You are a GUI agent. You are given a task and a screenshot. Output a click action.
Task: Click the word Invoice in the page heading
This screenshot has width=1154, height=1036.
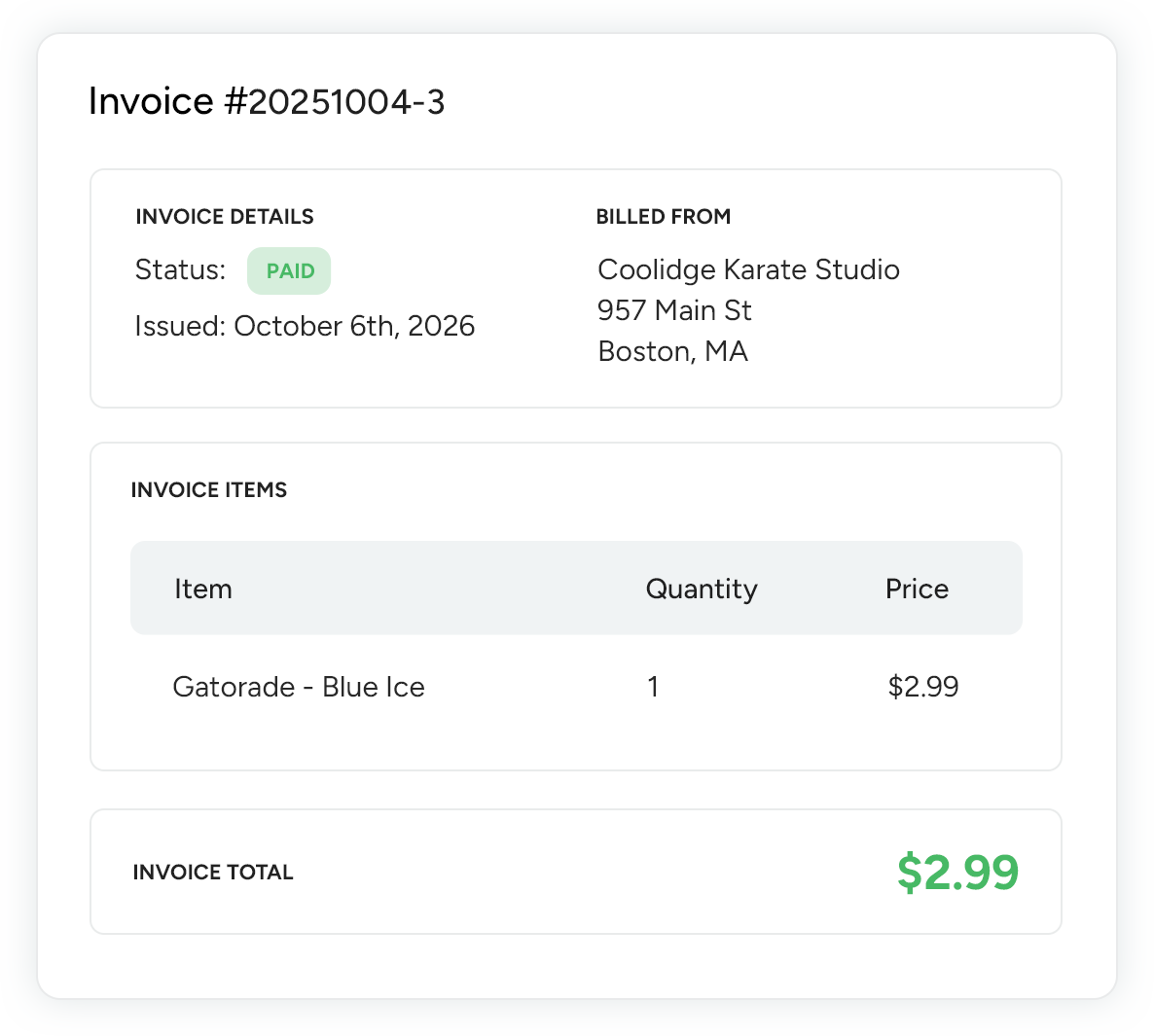click(151, 102)
